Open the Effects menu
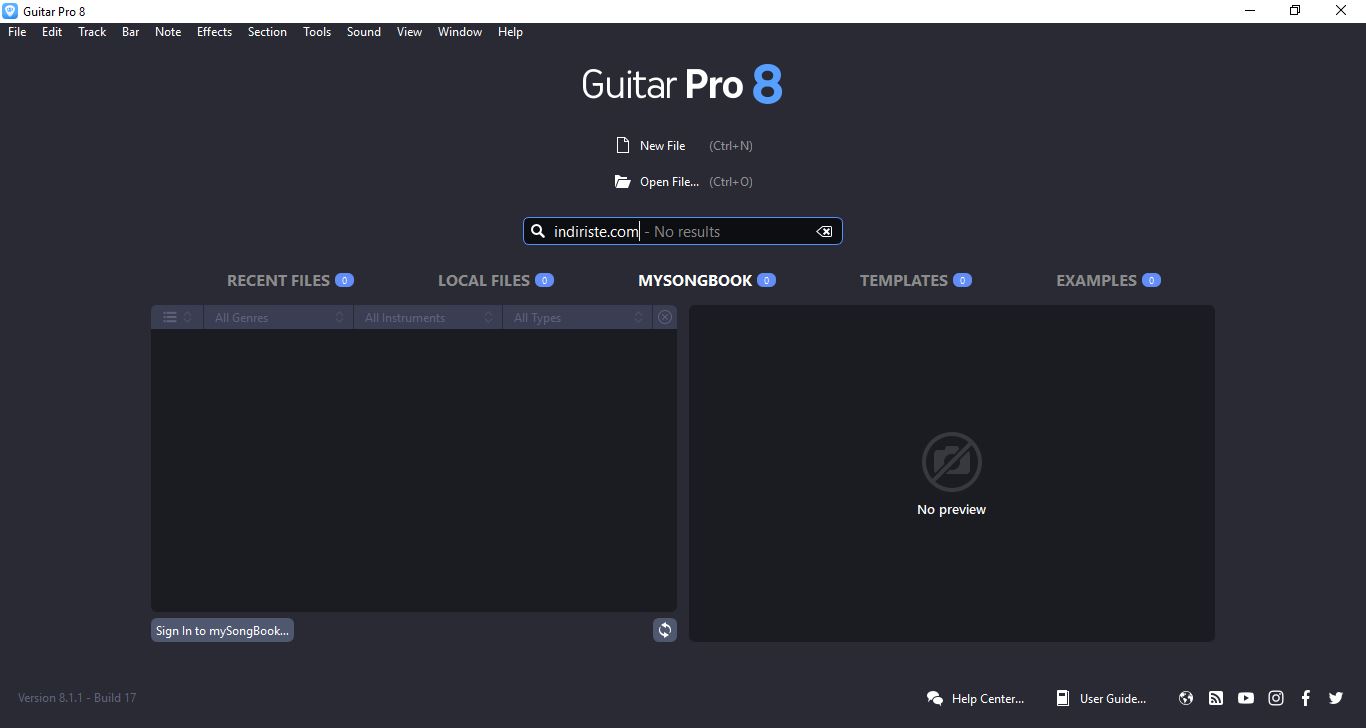1366x728 pixels. [214, 32]
